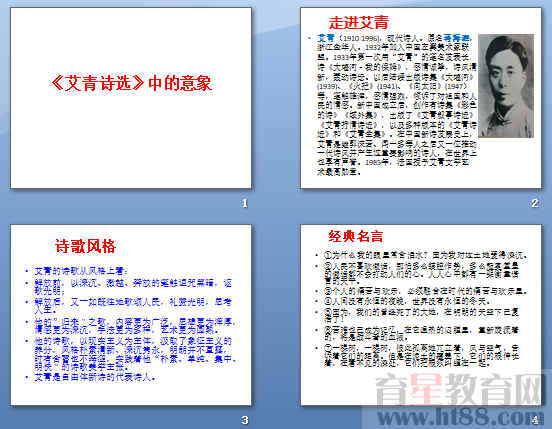Click the red title 走进艾青
Image resolution: width=552 pixels, height=429 pixels.
coord(359,23)
